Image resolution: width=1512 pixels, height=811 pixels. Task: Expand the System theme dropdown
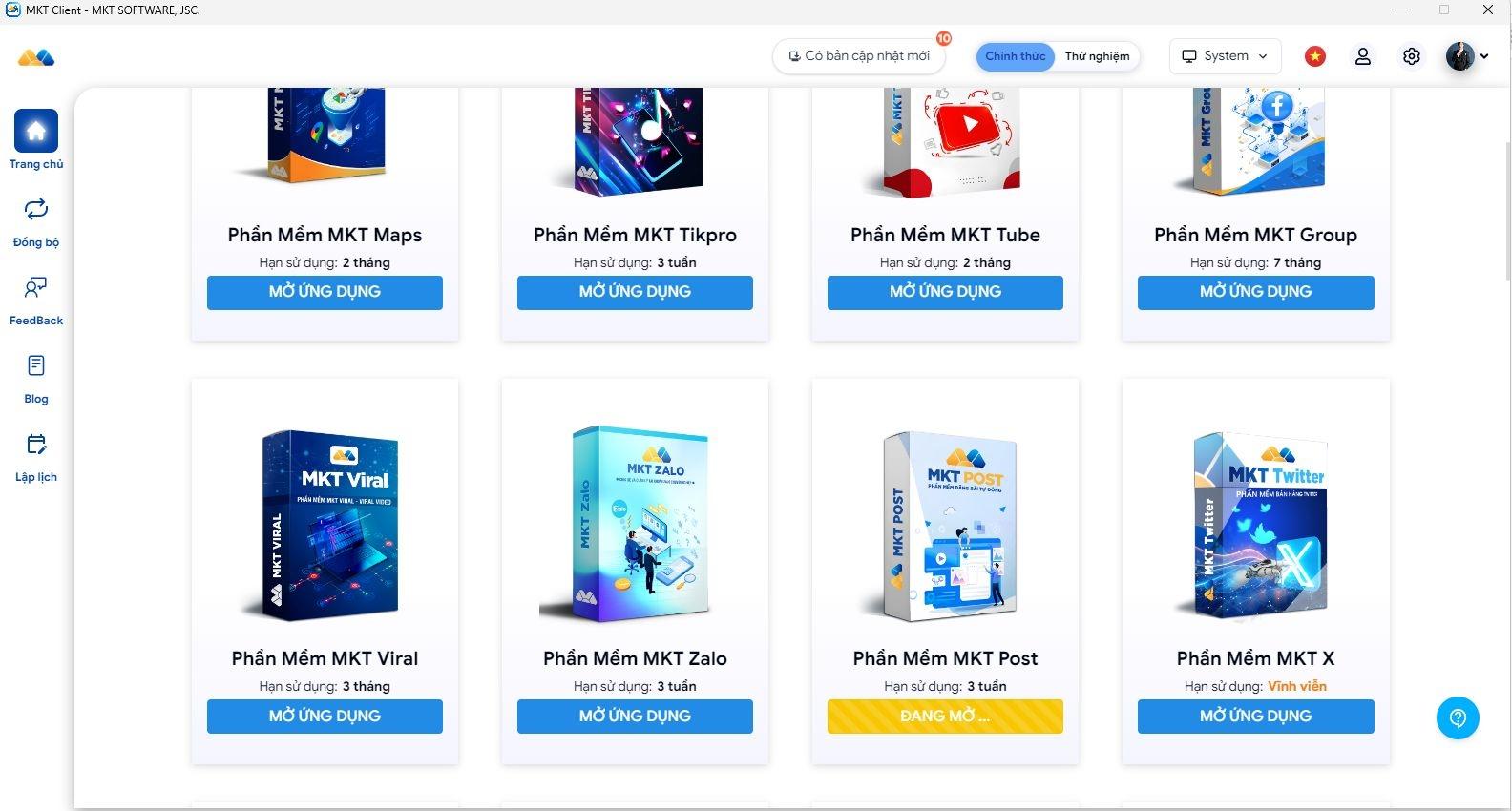tap(1226, 56)
